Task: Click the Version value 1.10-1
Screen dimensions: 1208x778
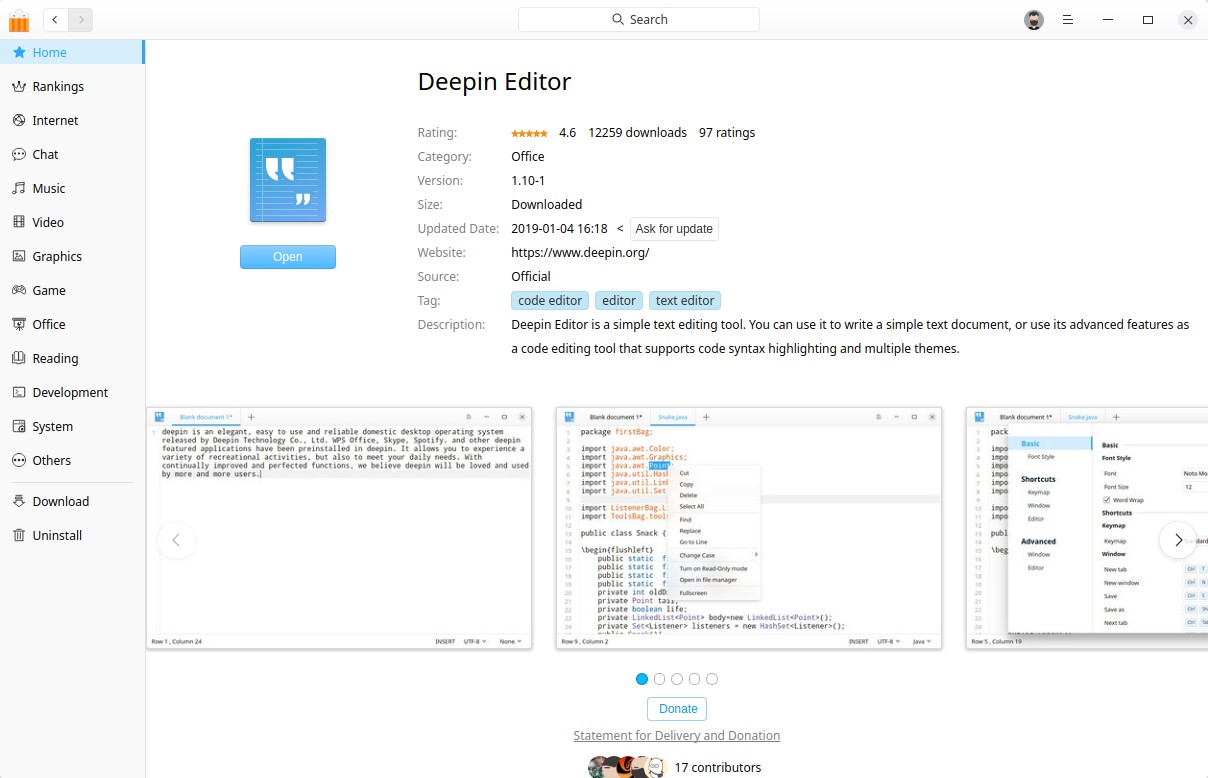Action: tap(528, 180)
